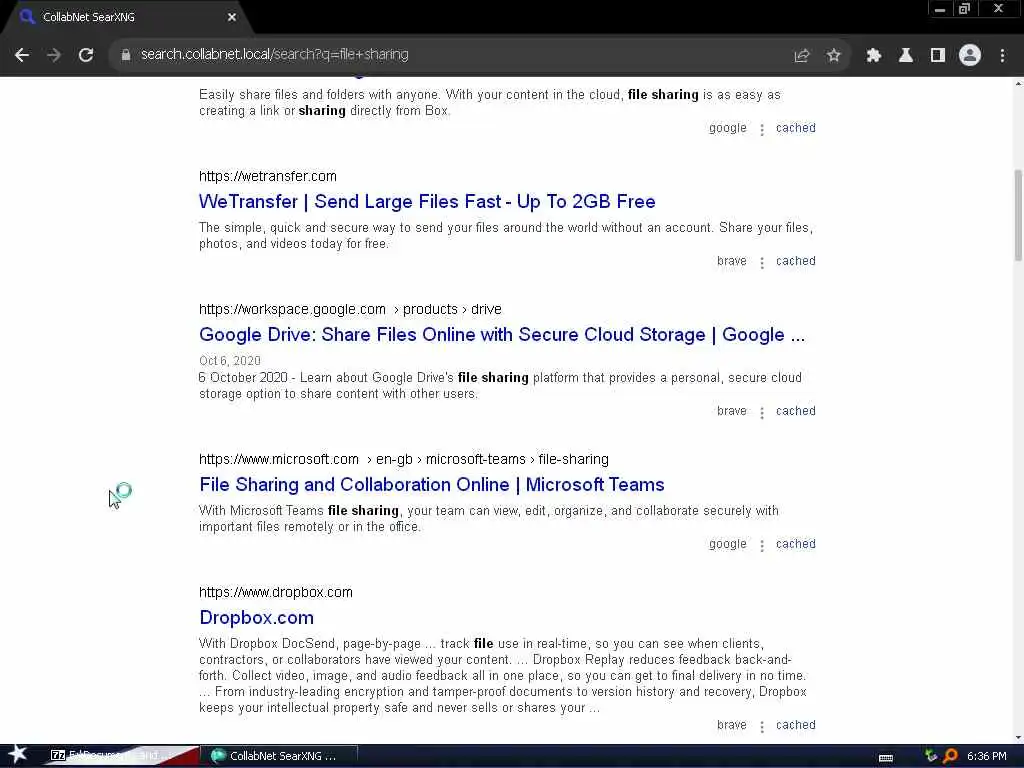Open WeTransfer Send Large Files result
1024x768 pixels.
(427, 202)
